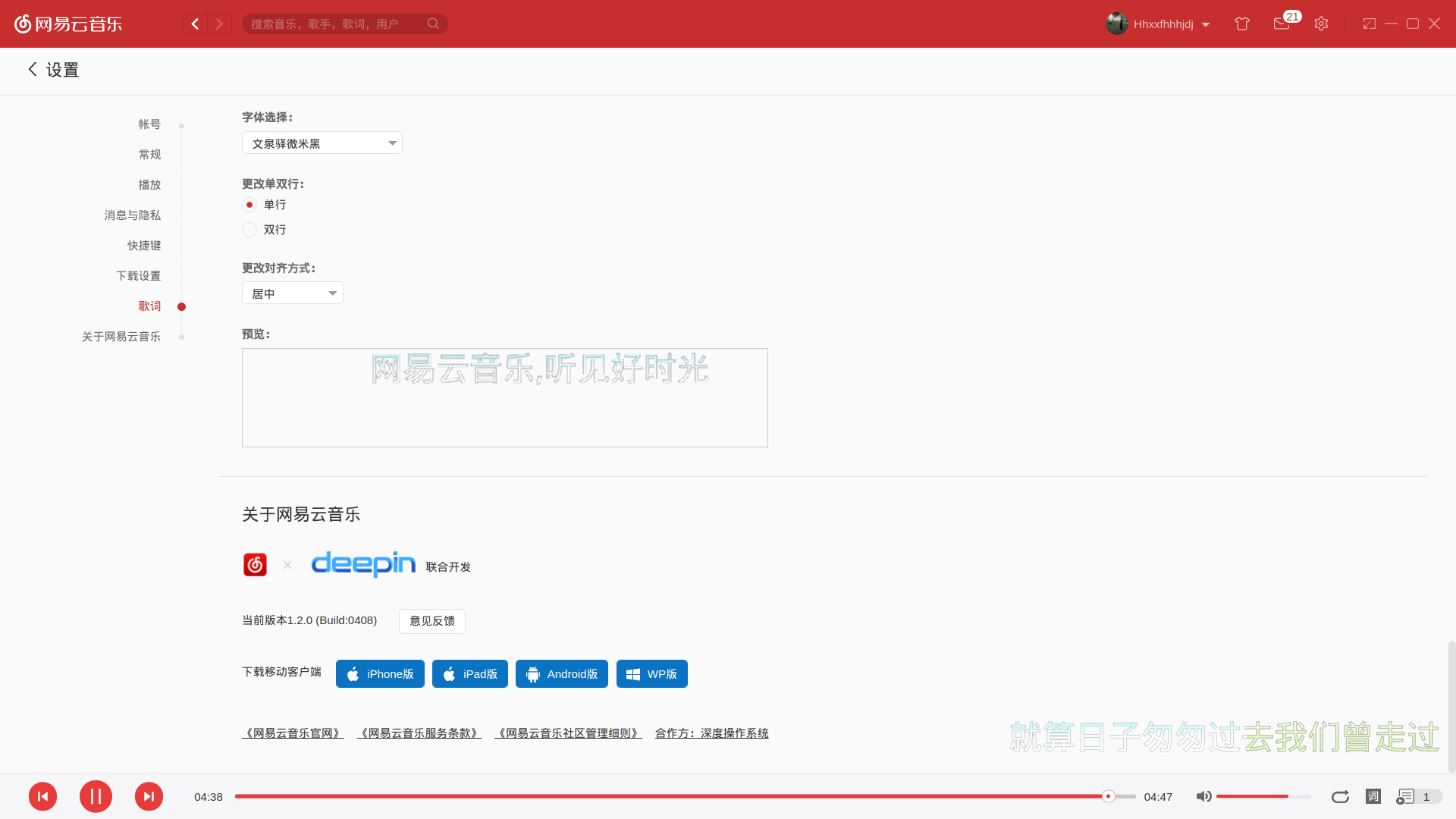Open the user avatar Hhxxfhhhjdj
Screen dimensions: 1456x819
(x=1116, y=24)
